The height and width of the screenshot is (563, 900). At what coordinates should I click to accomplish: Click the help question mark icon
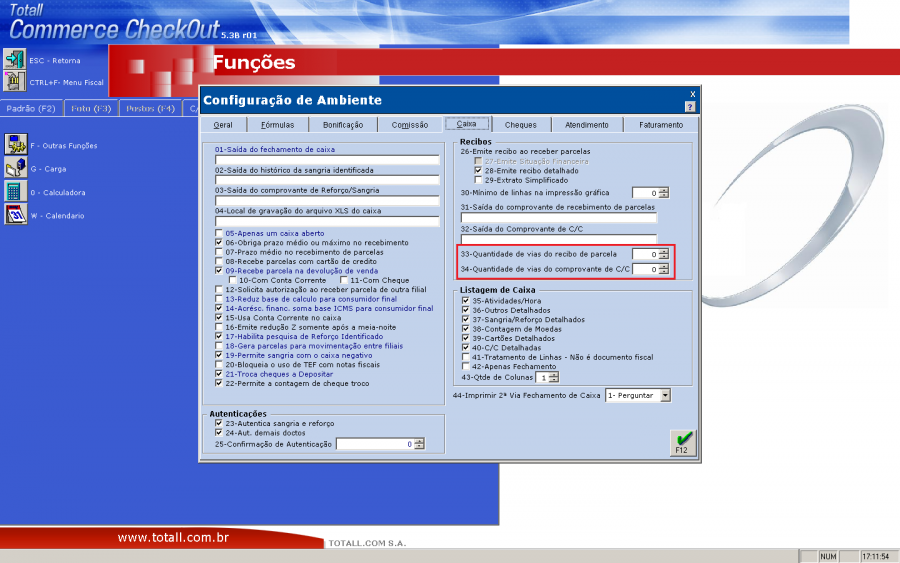click(690, 106)
